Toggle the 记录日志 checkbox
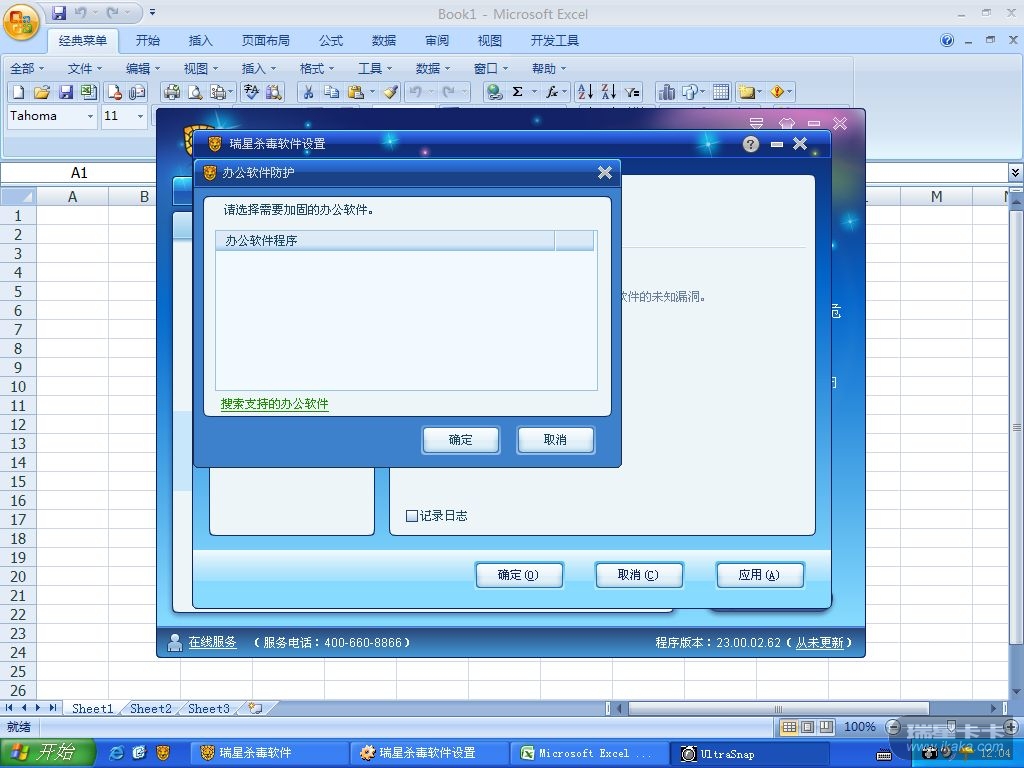 411,516
